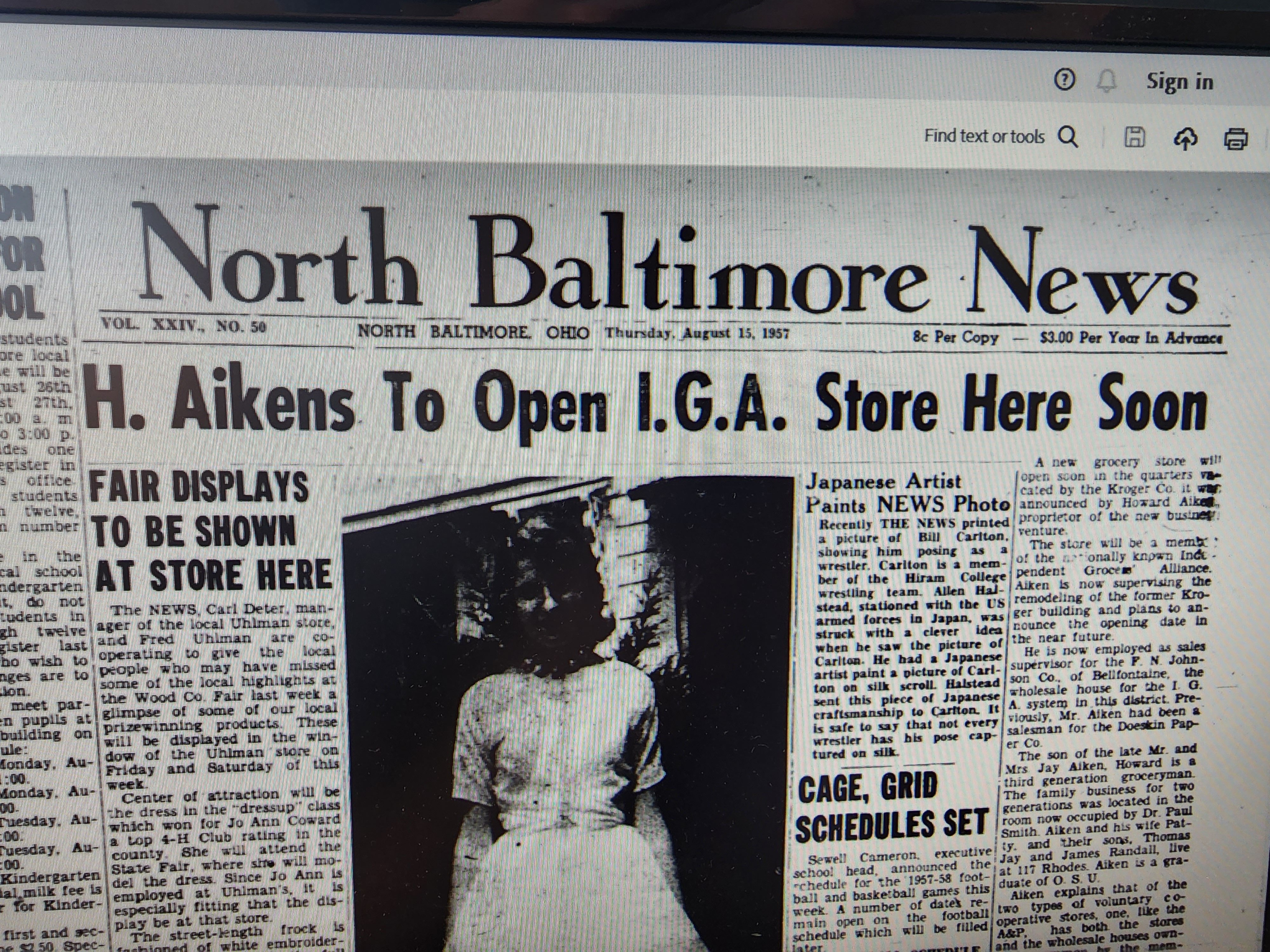This screenshot has width=1270, height=952.
Task: Click the 'VOL. XXIV., NO. 50' text
Action: pyautogui.click(x=184, y=327)
